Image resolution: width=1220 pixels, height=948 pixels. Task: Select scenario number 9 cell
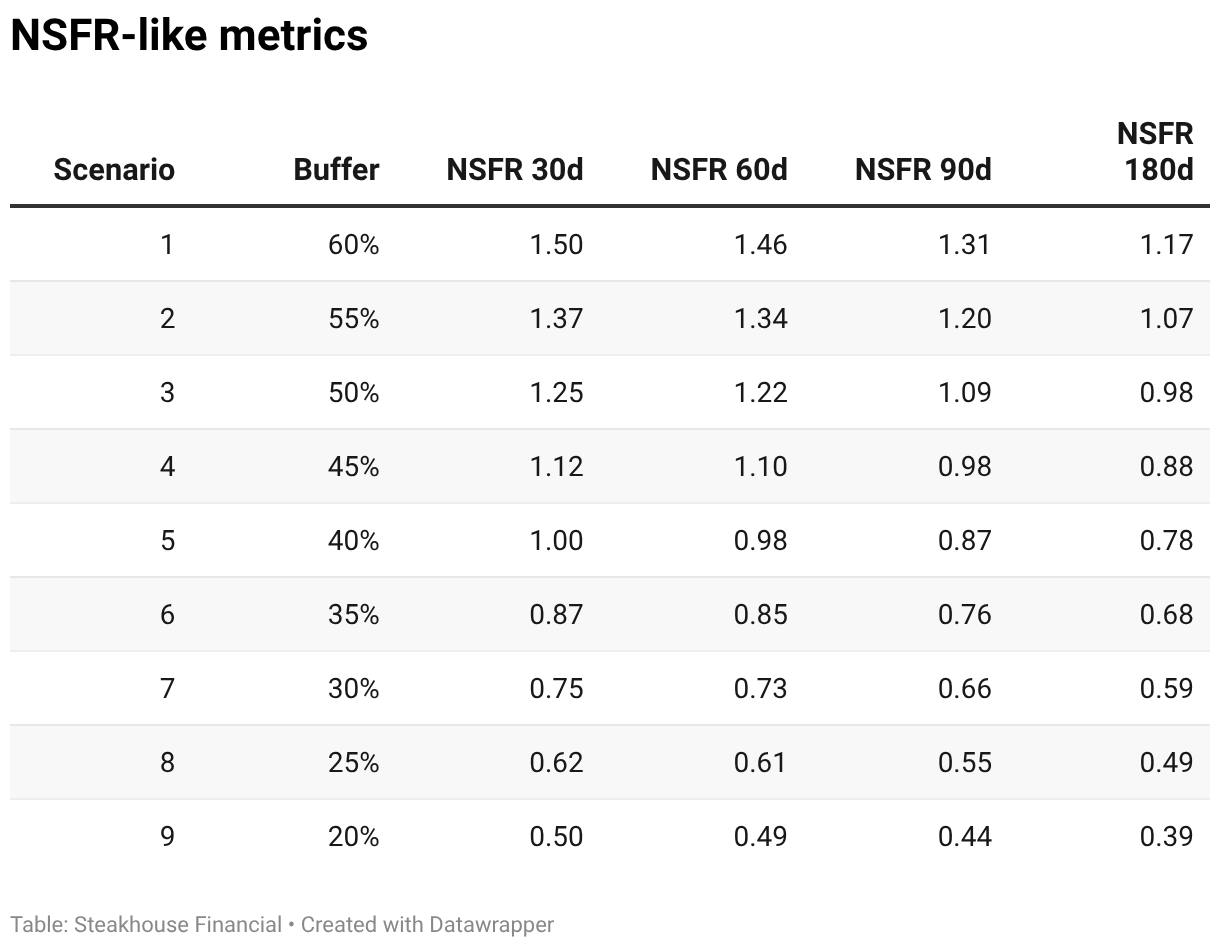[x=167, y=837]
